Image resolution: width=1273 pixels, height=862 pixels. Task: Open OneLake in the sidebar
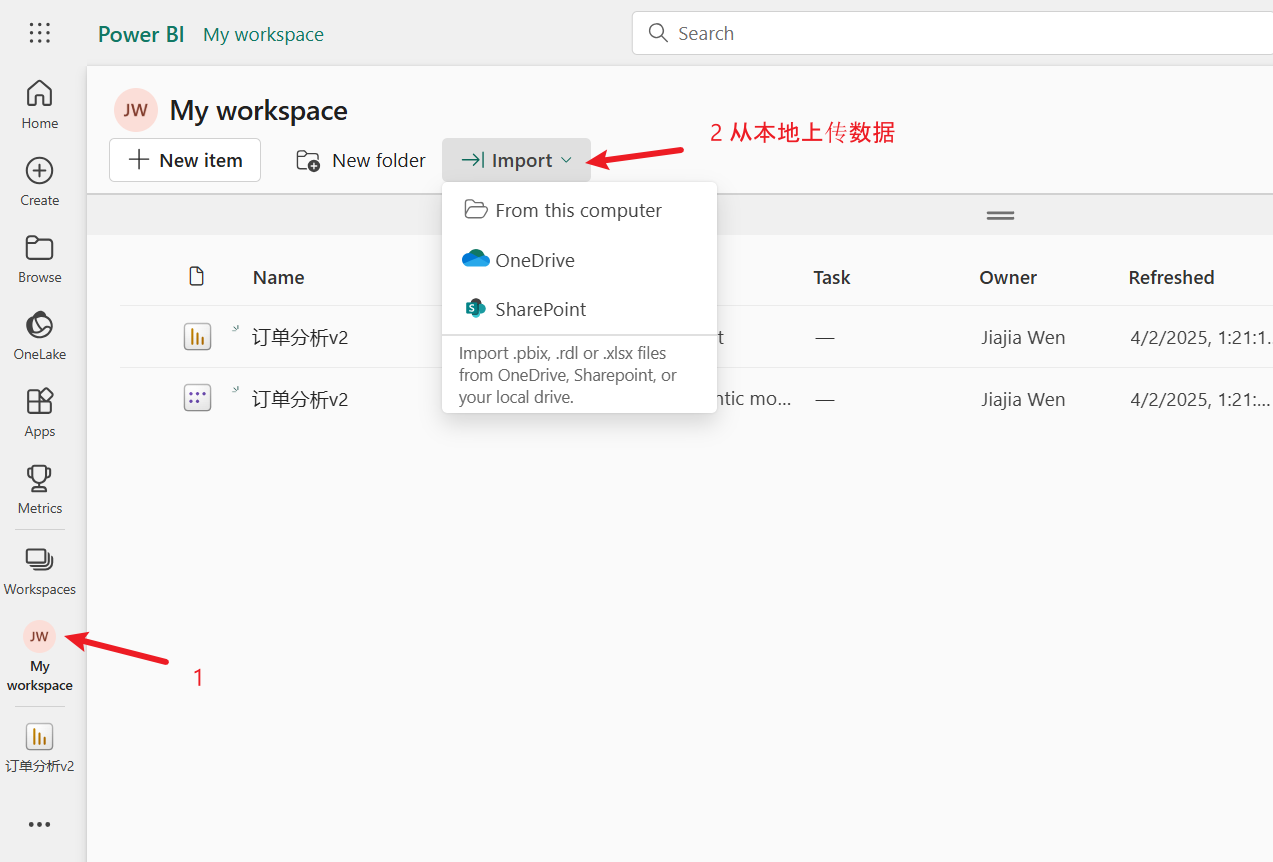(x=39, y=336)
